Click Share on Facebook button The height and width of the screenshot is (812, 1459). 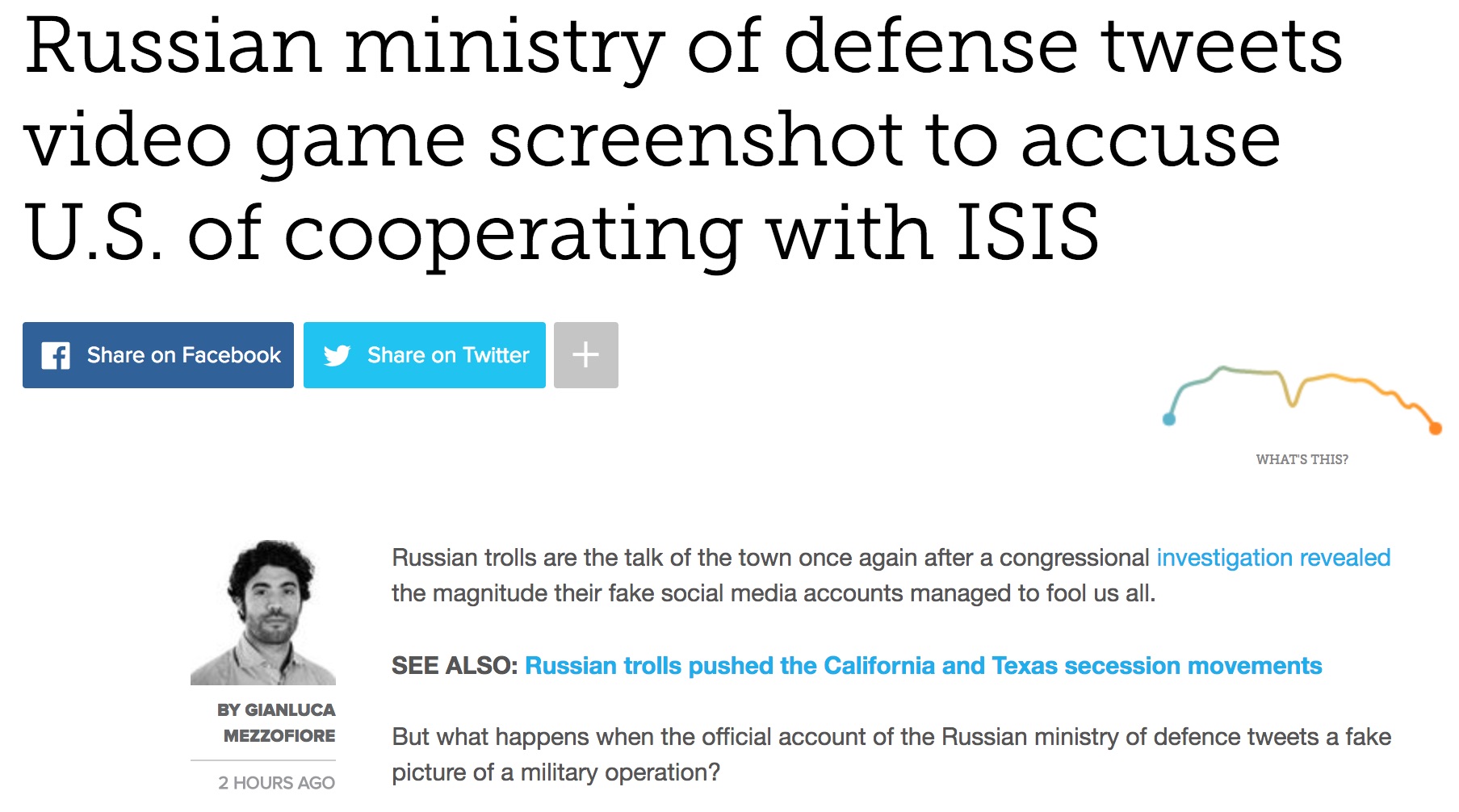point(158,355)
